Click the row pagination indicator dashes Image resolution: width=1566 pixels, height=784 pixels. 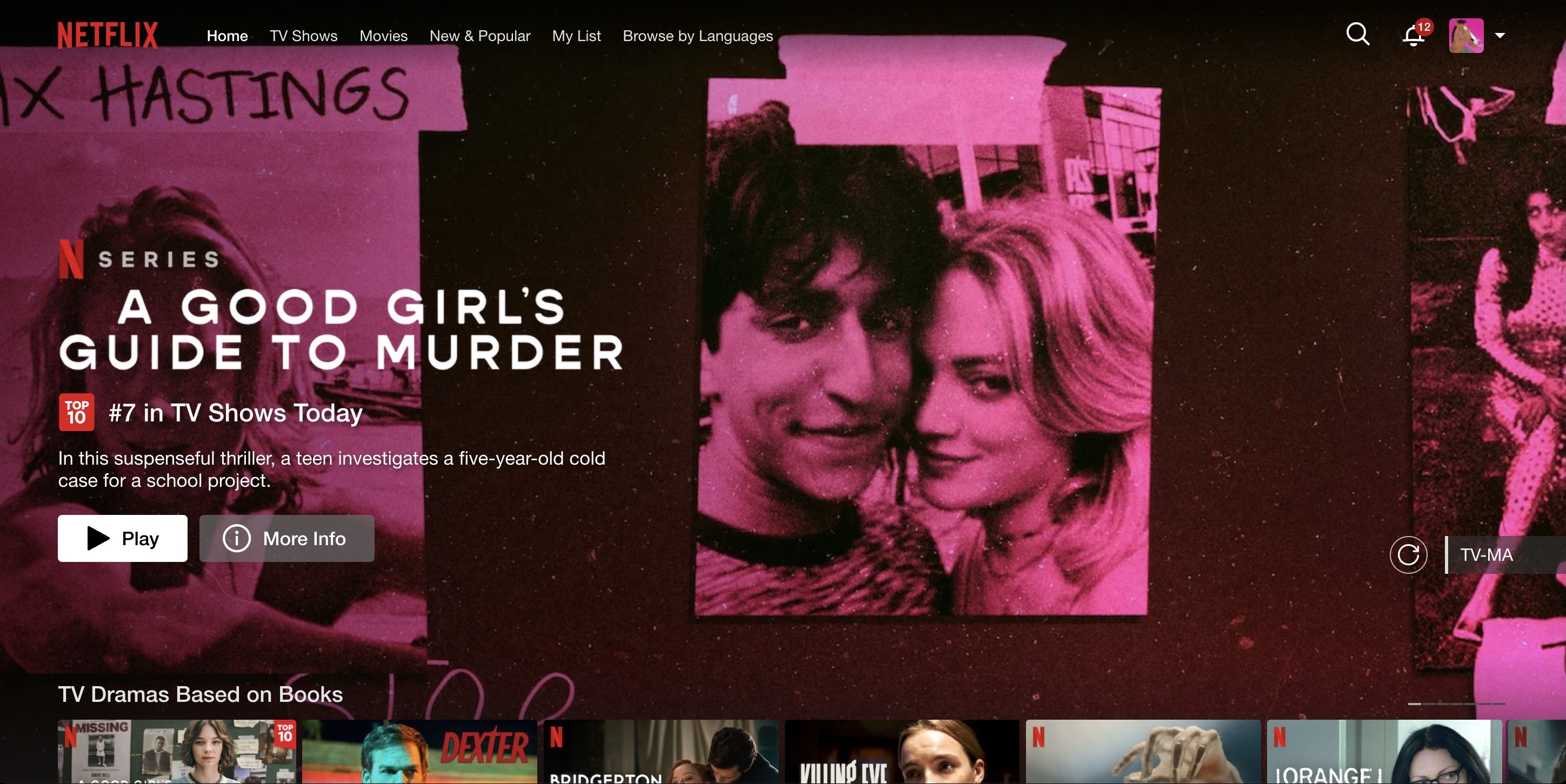[x=1457, y=704]
